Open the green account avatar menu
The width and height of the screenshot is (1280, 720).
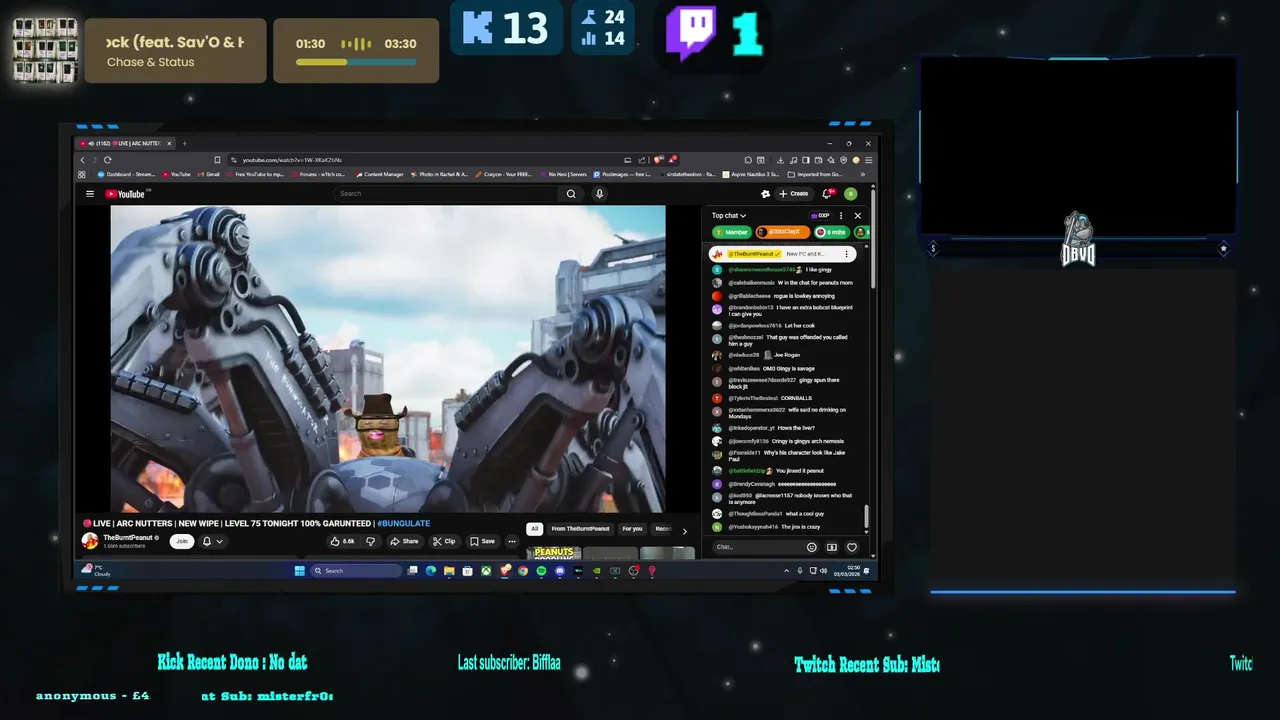pos(850,194)
